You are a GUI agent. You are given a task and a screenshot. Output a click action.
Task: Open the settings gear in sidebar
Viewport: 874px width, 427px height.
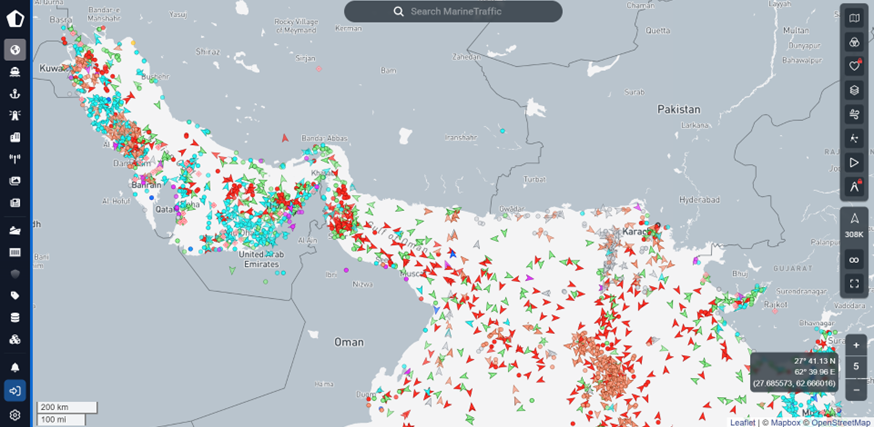(15, 414)
